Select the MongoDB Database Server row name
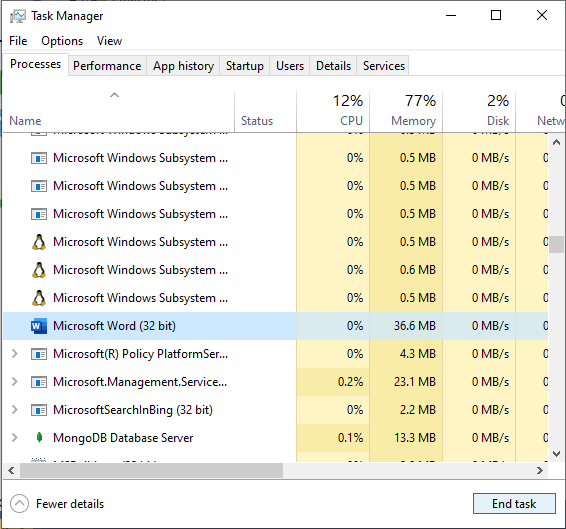Image resolution: width=566 pixels, height=529 pixels. click(x=123, y=438)
